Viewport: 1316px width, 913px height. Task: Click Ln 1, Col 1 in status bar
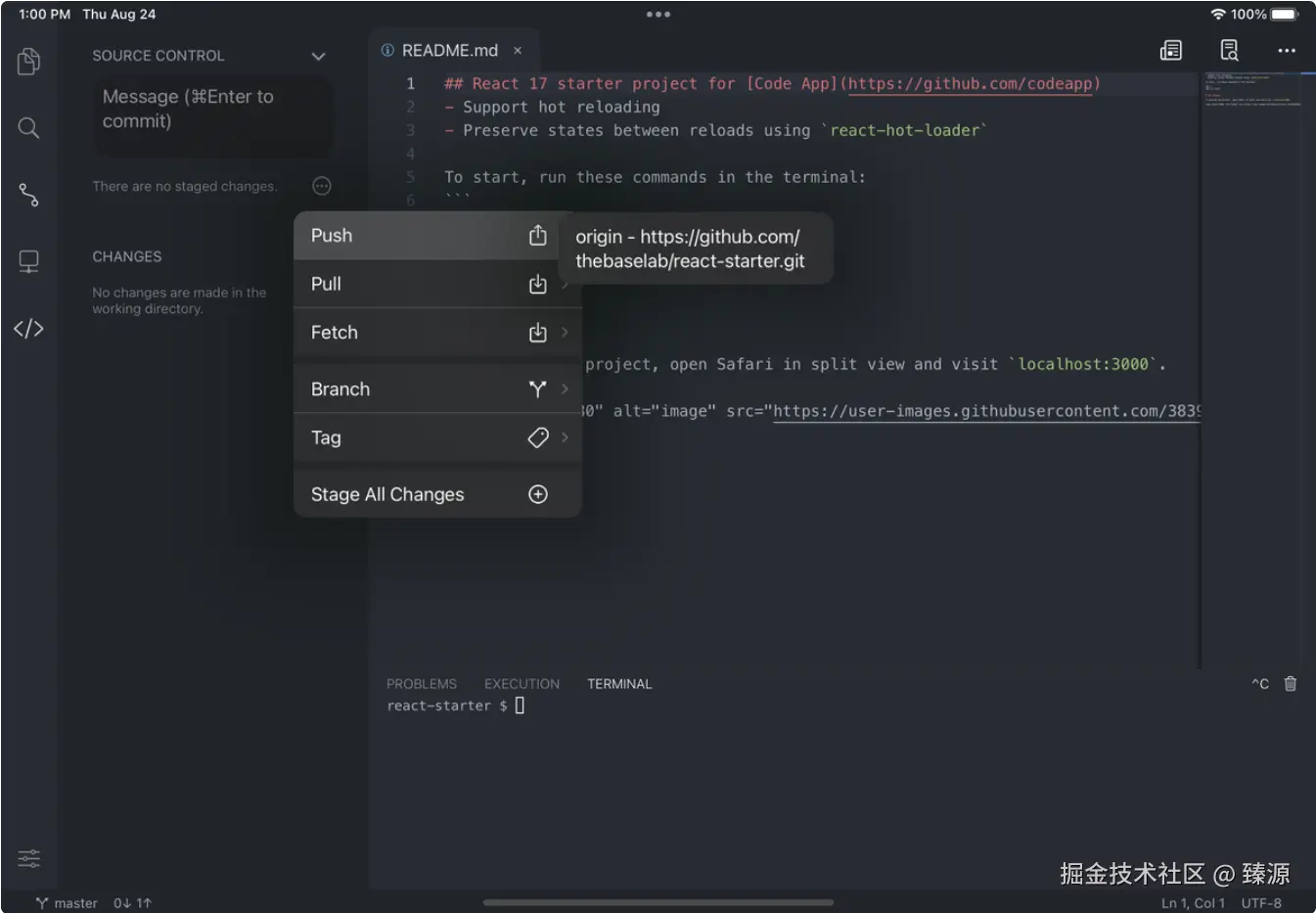1193,903
